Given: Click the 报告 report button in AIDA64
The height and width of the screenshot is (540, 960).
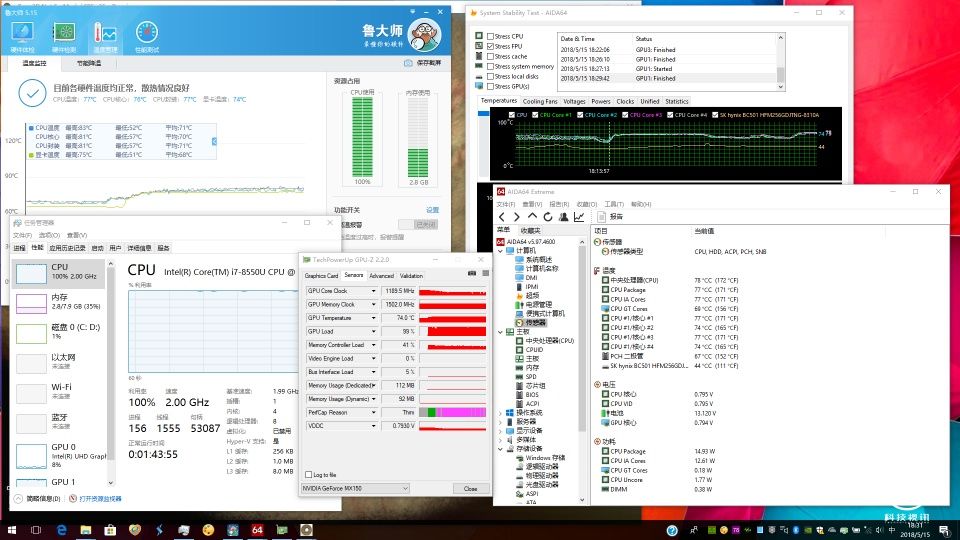Looking at the screenshot, I should (610, 217).
